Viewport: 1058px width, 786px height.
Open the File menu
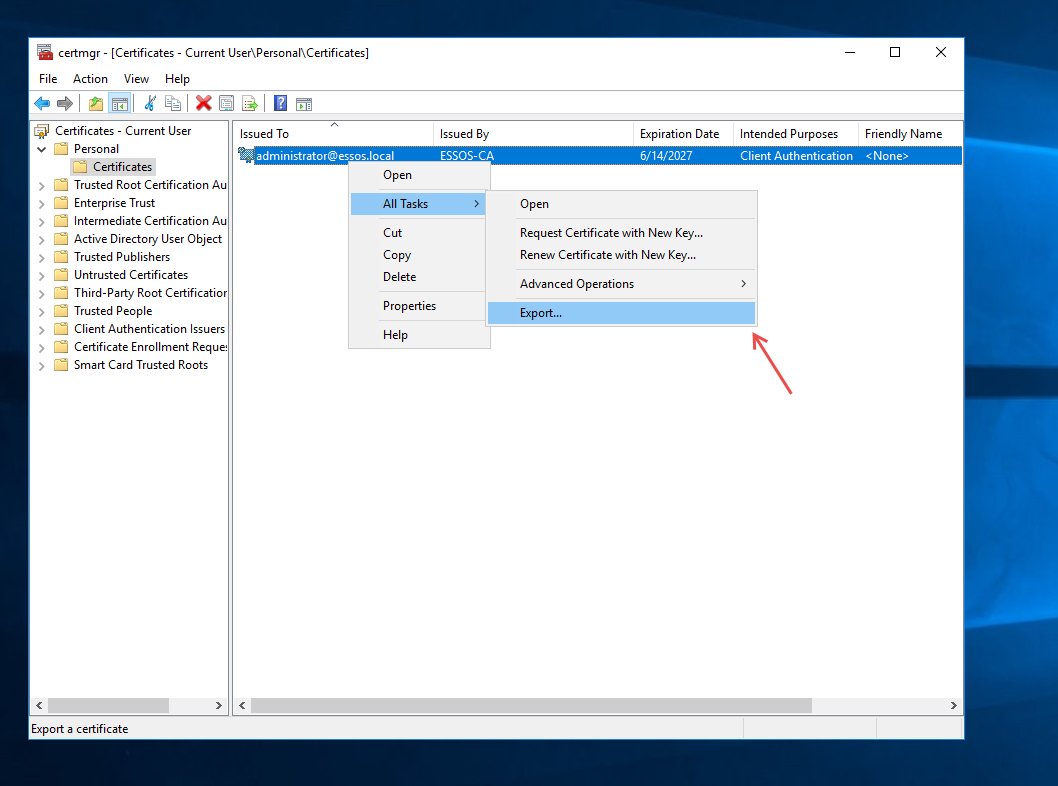[48, 79]
